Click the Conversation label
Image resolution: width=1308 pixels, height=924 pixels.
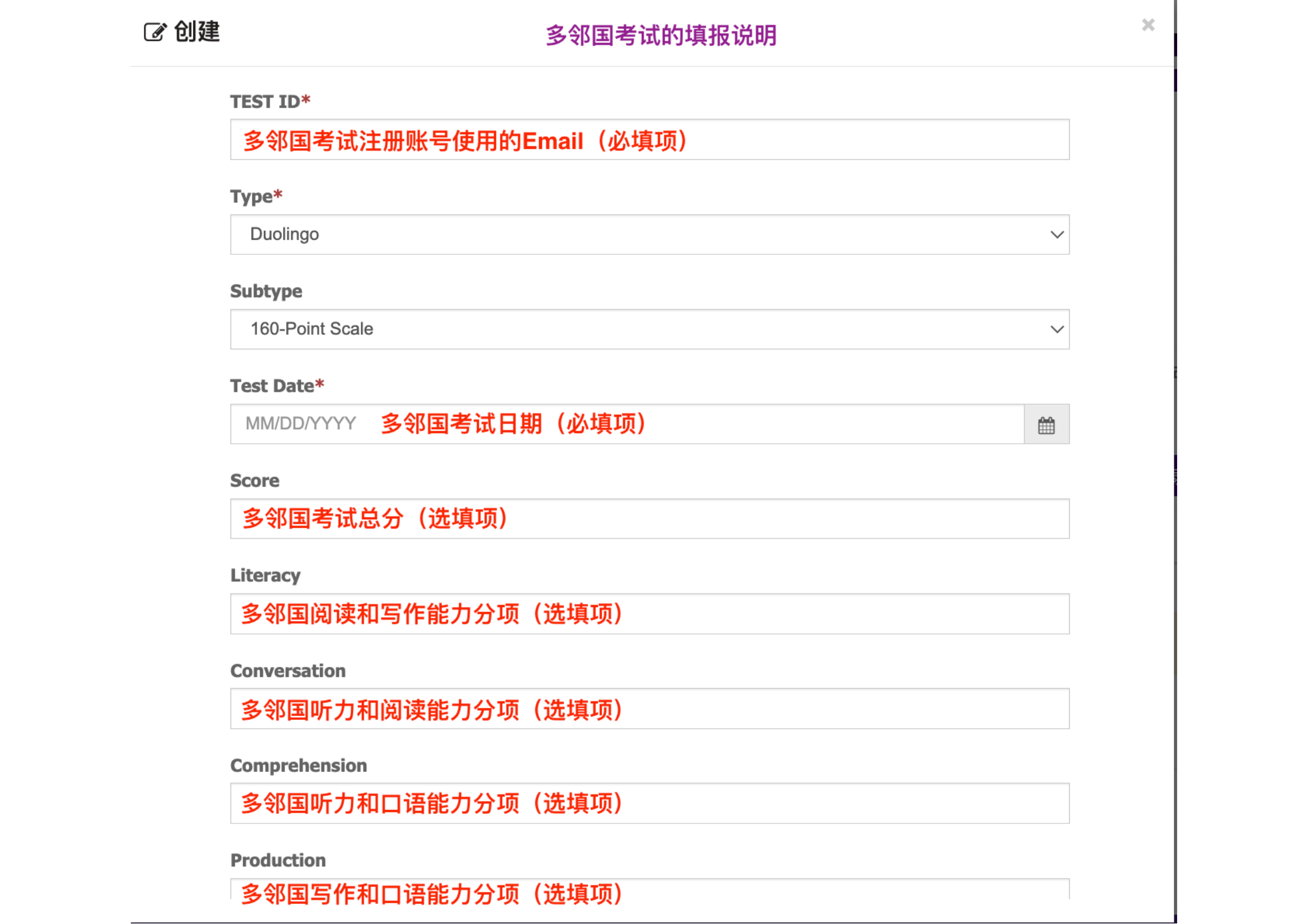coord(287,671)
